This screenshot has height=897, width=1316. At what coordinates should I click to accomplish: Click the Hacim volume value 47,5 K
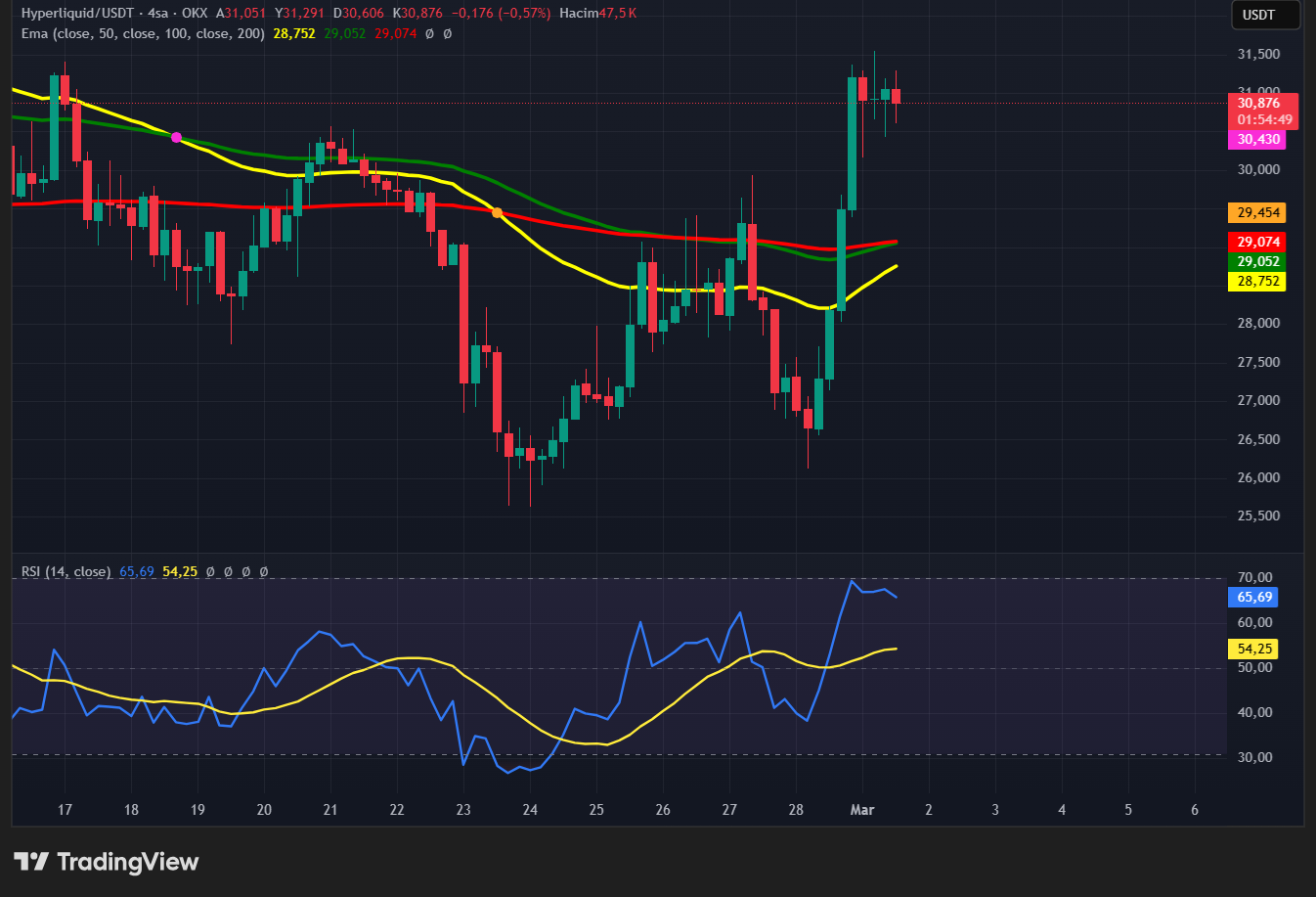(618, 14)
